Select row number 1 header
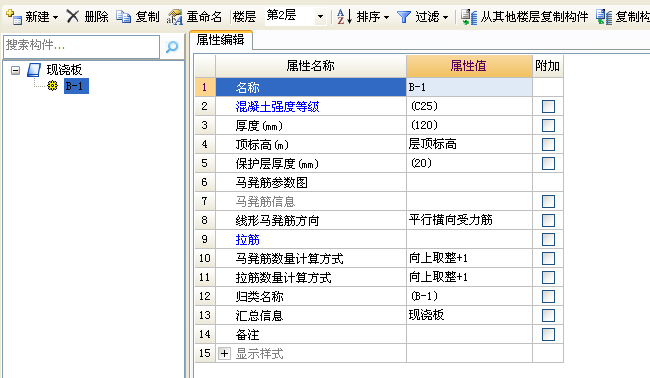Screen dimensions: 650x378 (x=205, y=87)
